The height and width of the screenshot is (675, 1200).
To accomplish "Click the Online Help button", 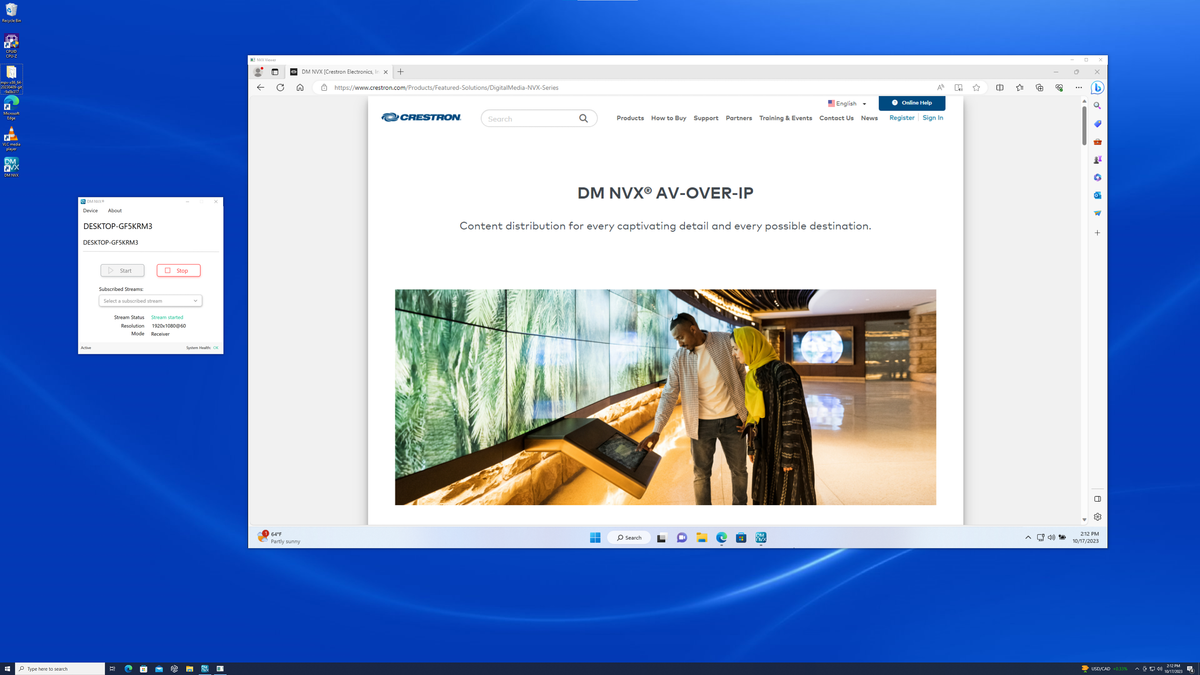I will [x=912, y=103].
